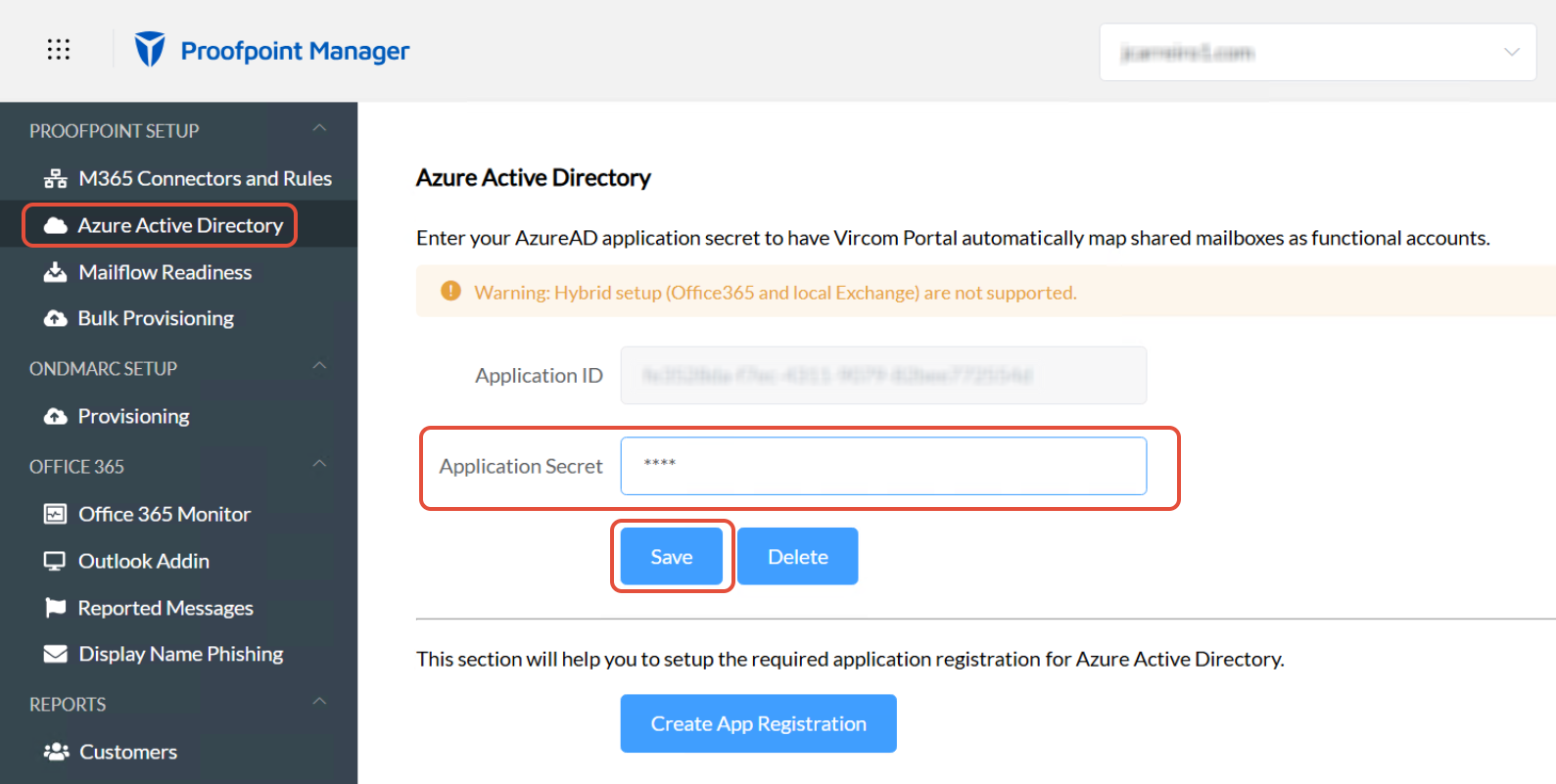The height and width of the screenshot is (784, 1556).
Task: Click the Proofpoint shield logo
Action: 150,49
